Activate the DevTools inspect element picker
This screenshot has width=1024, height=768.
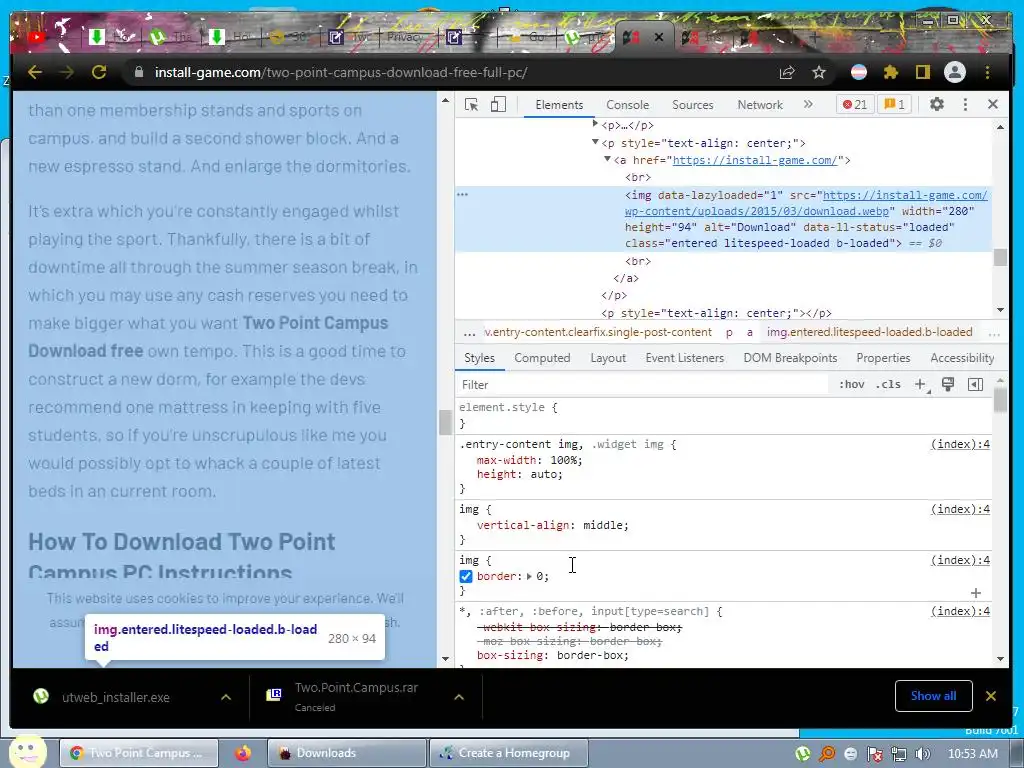[471, 104]
